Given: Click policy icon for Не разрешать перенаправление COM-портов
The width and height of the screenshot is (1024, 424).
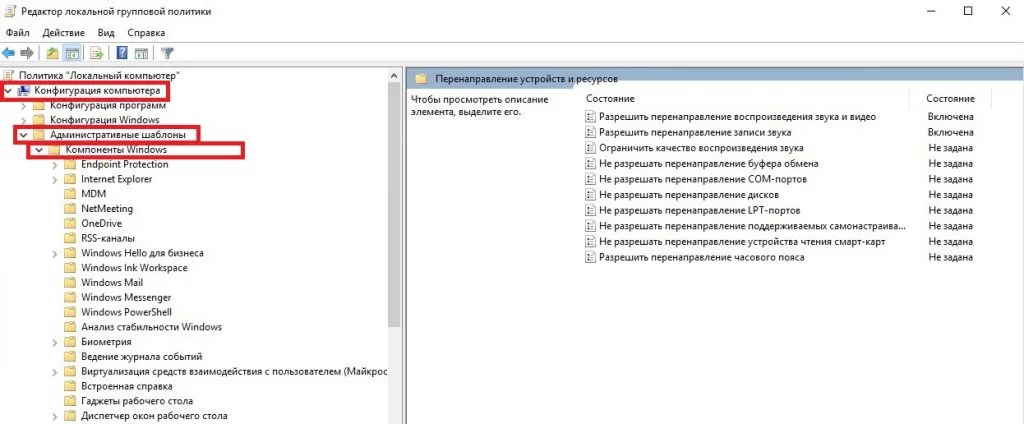Looking at the screenshot, I should coord(590,179).
